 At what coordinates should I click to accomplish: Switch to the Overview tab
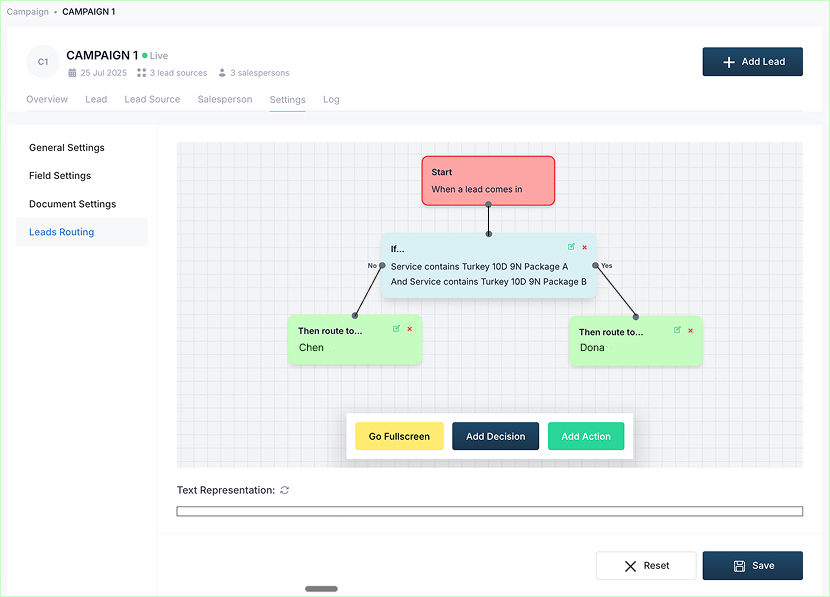pos(46,99)
